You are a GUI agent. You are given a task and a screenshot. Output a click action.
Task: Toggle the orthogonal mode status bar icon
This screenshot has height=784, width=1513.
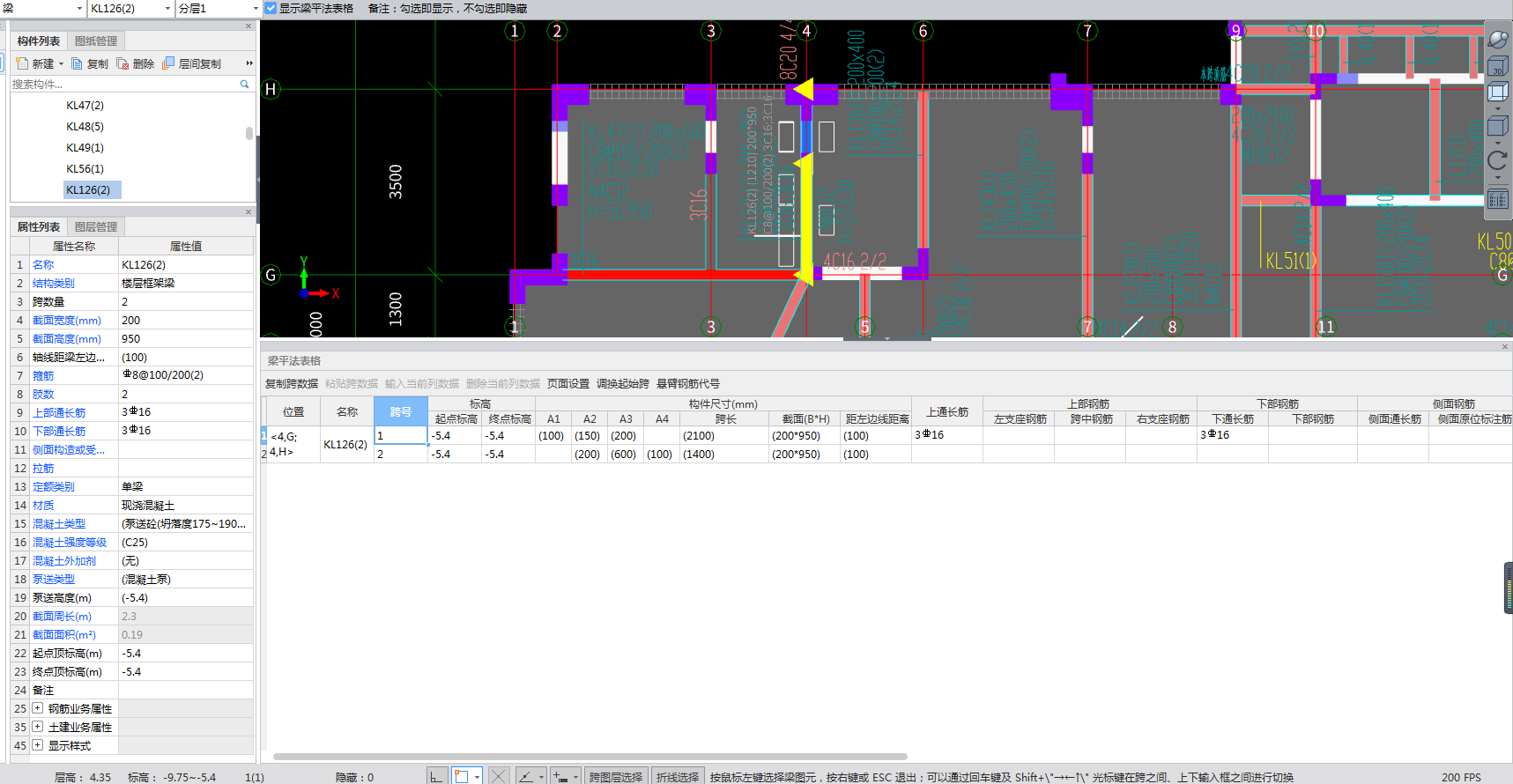(x=437, y=776)
